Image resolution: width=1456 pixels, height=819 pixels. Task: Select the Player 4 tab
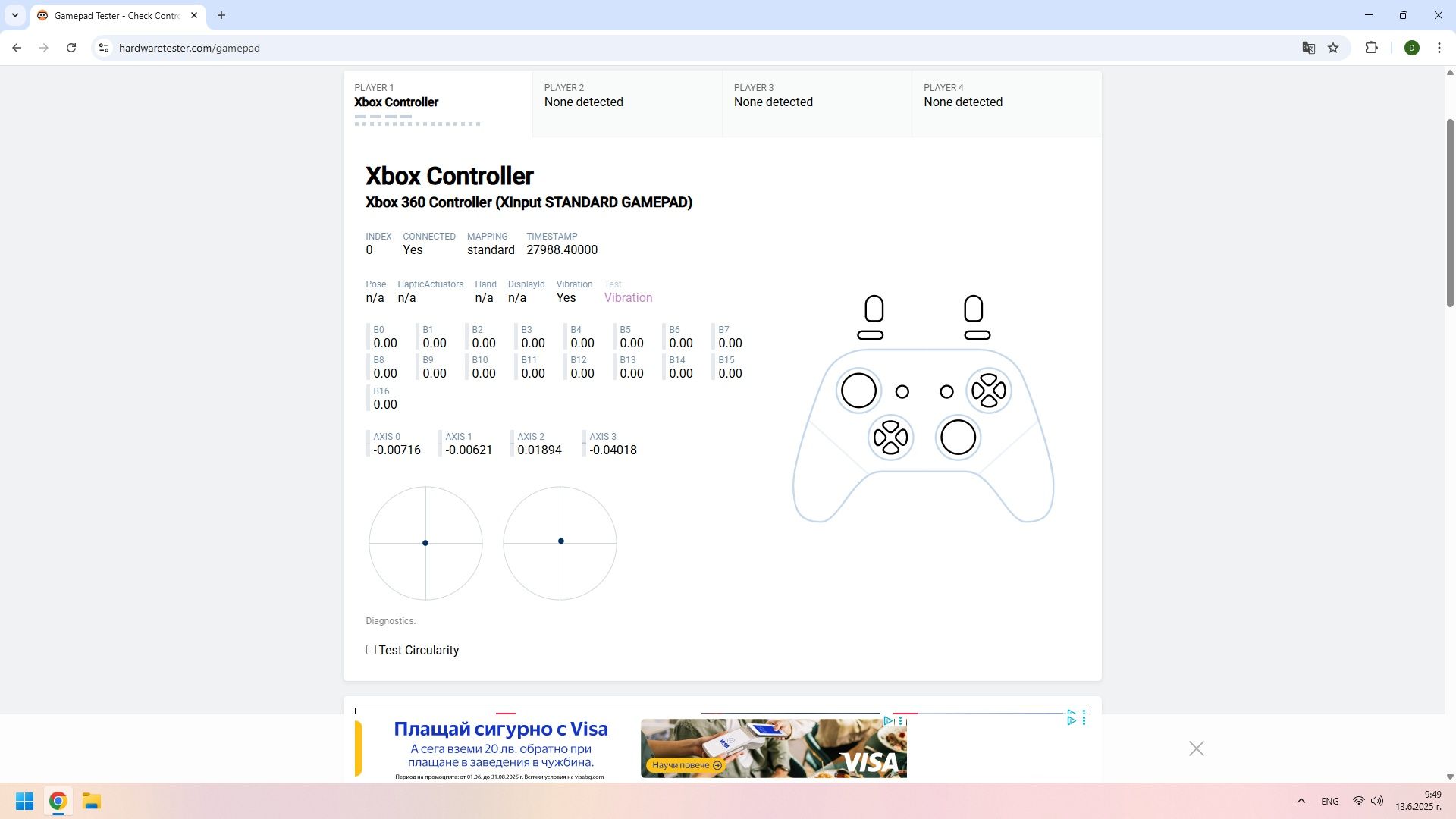tap(1006, 104)
